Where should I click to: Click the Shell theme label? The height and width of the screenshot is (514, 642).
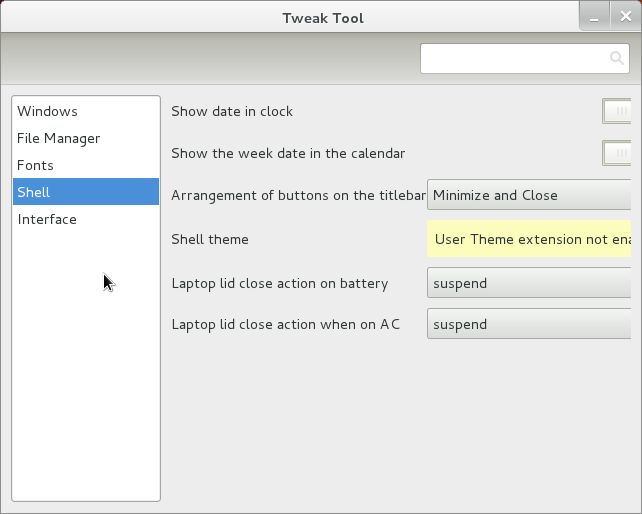[210, 239]
